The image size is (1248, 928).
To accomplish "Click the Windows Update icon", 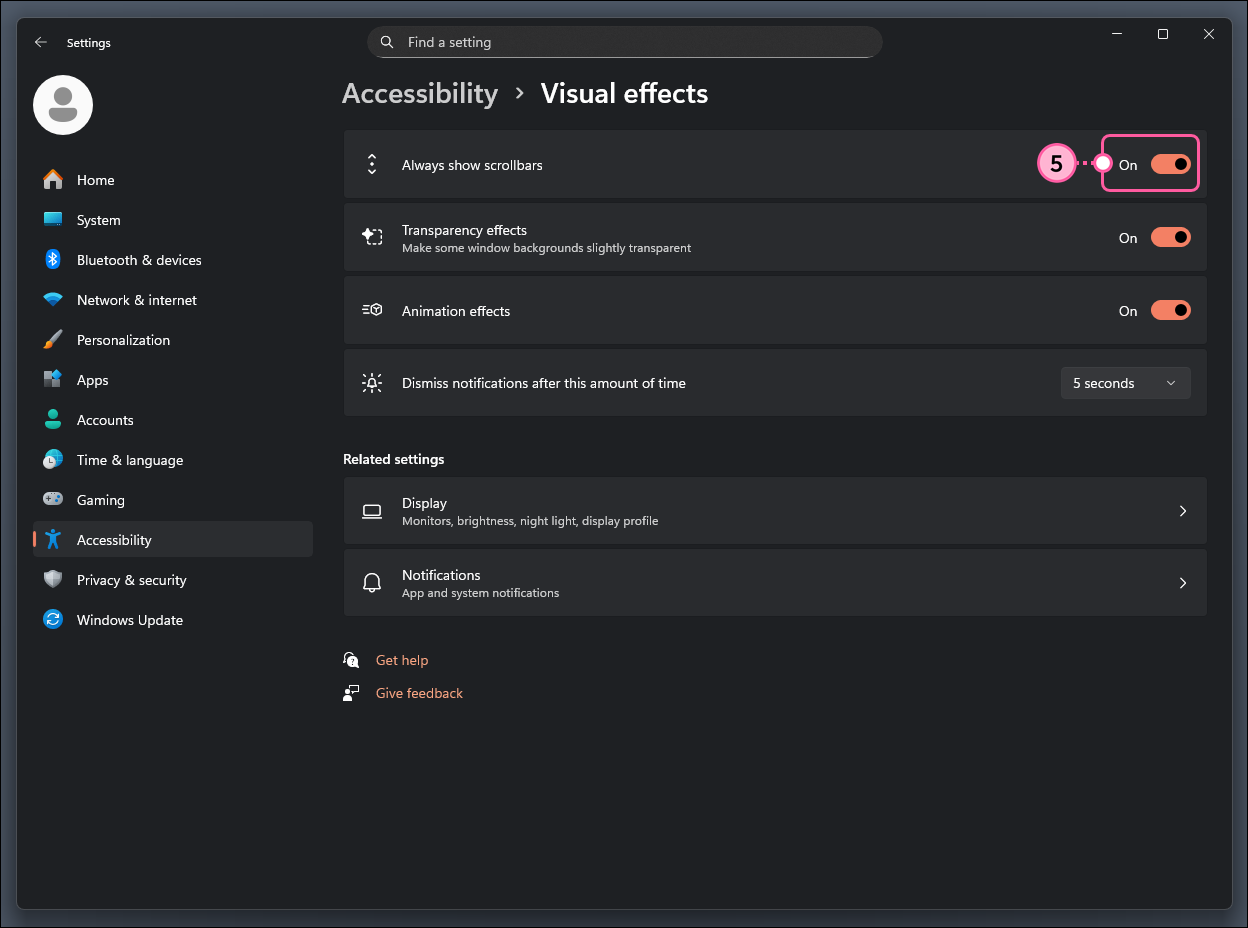I will [x=52, y=620].
